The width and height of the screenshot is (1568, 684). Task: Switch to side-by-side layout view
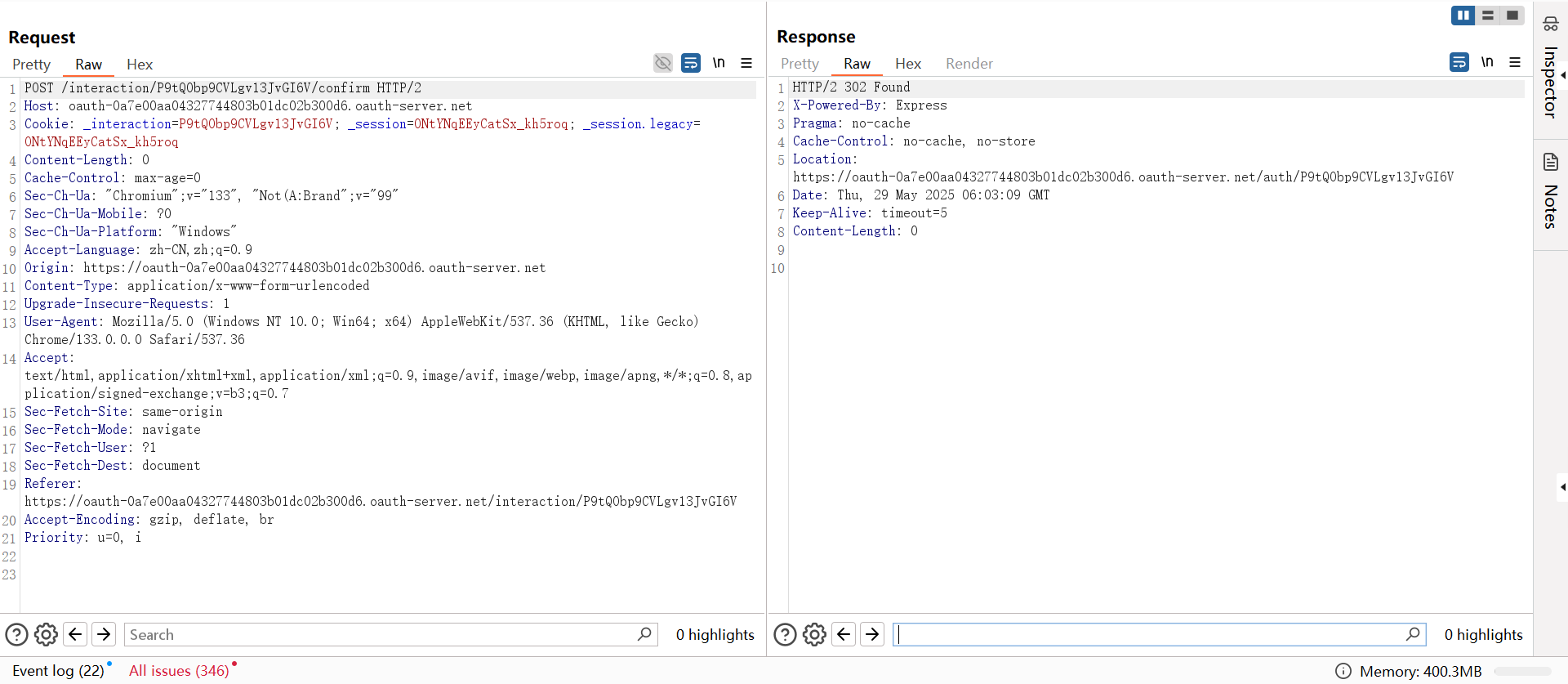[1463, 15]
